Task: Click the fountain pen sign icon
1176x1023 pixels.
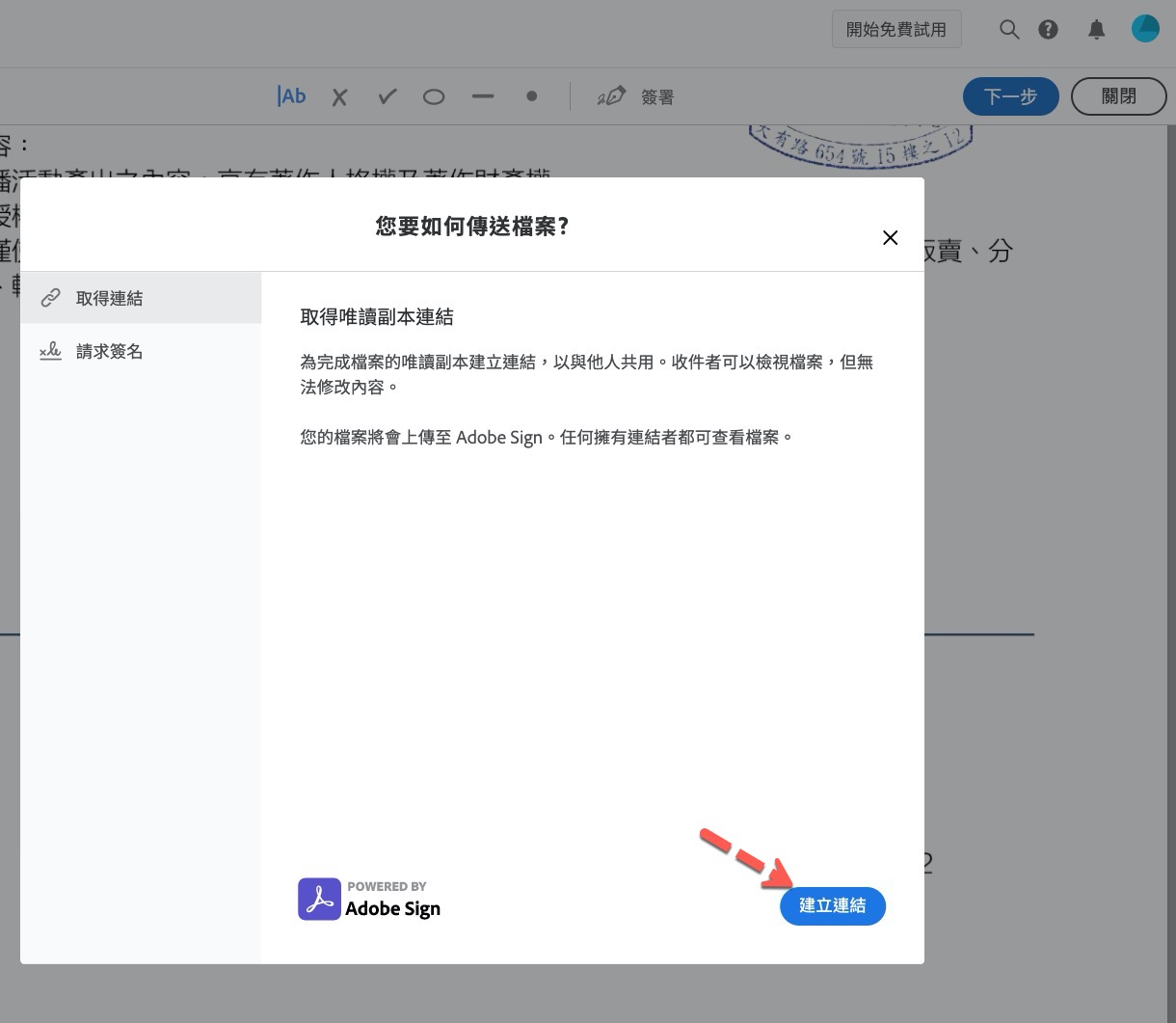Action: 611,96
